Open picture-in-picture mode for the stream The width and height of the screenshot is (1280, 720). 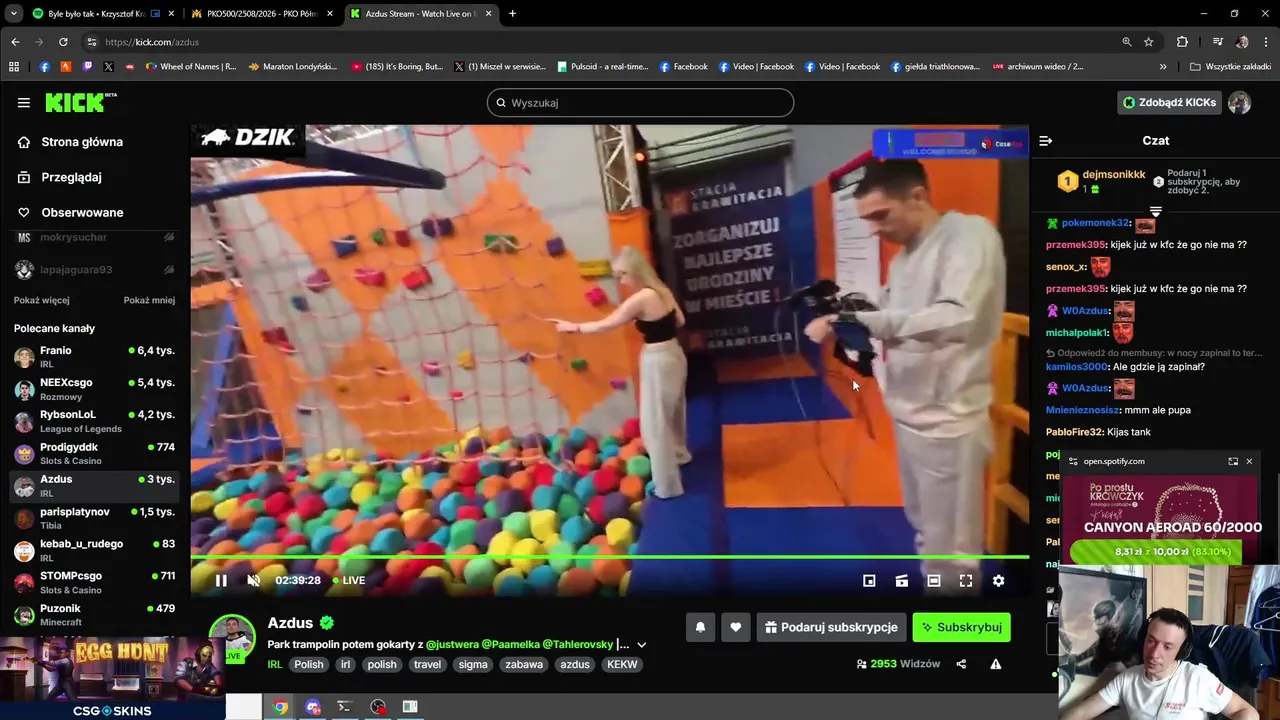pyautogui.click(x=869, y=580)
